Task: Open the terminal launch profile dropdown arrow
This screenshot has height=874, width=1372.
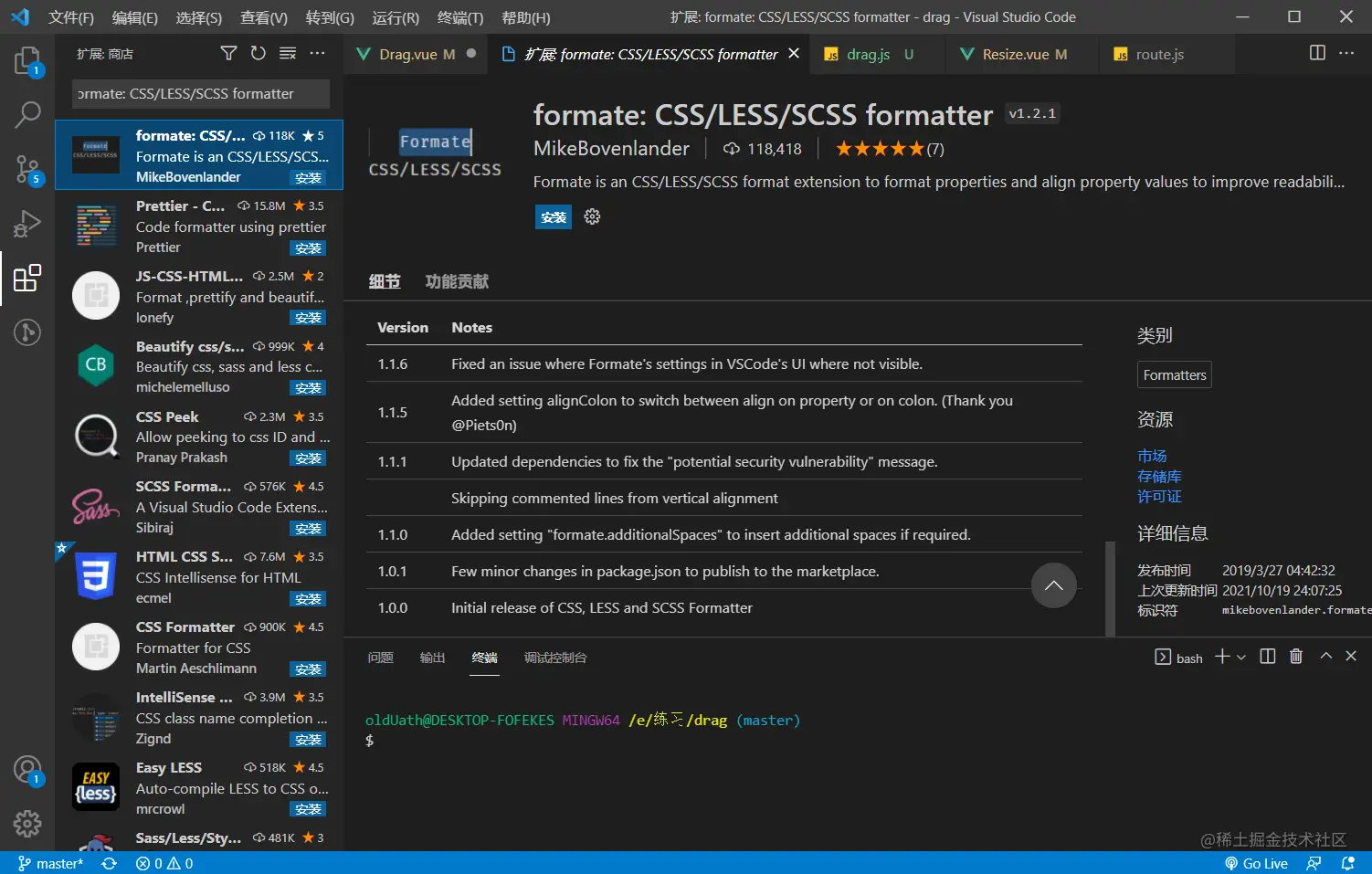Action: [x=1241, y=657]
